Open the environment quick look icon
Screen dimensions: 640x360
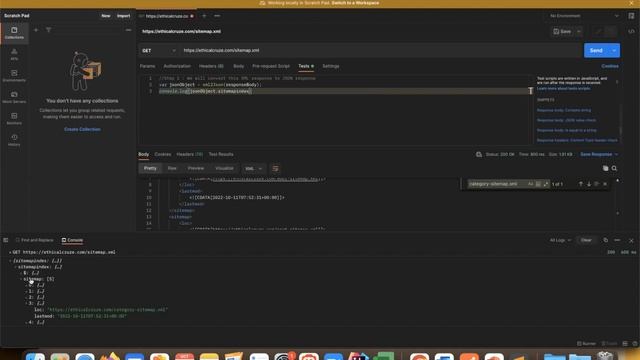pos(631,16)
